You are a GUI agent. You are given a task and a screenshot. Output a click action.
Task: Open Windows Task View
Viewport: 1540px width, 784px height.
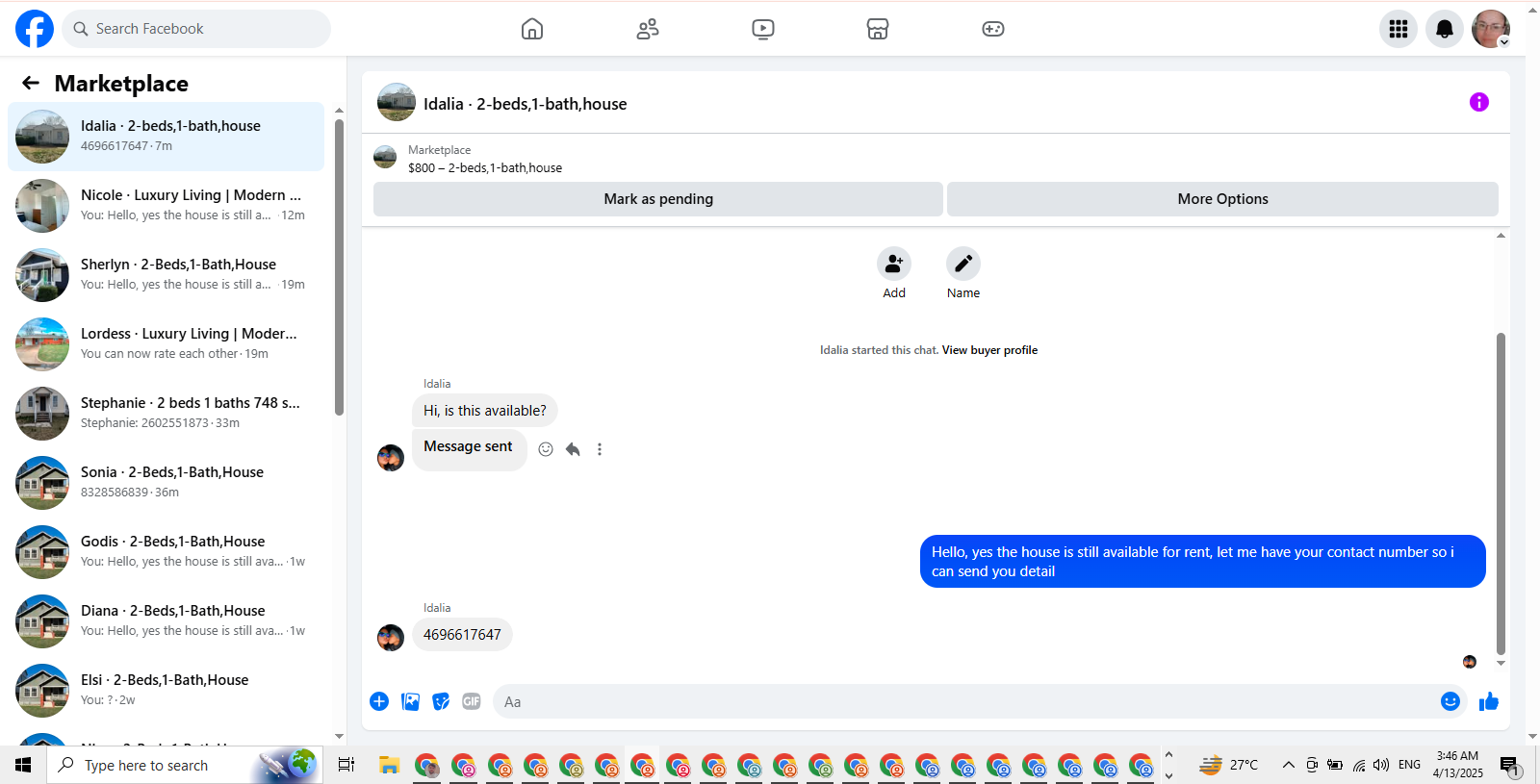coord(346,765)
